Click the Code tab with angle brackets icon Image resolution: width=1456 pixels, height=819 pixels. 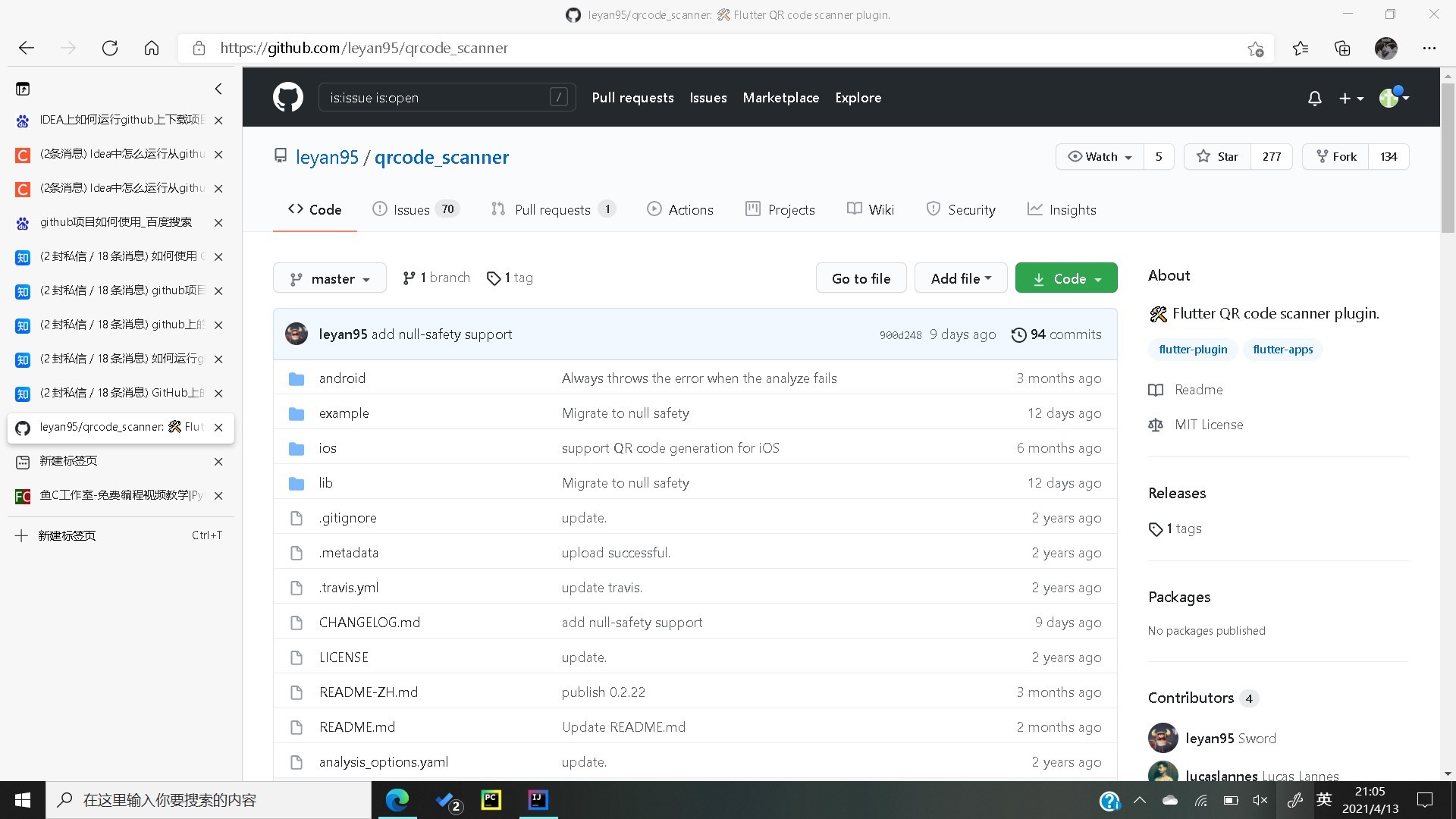point(315,210)
